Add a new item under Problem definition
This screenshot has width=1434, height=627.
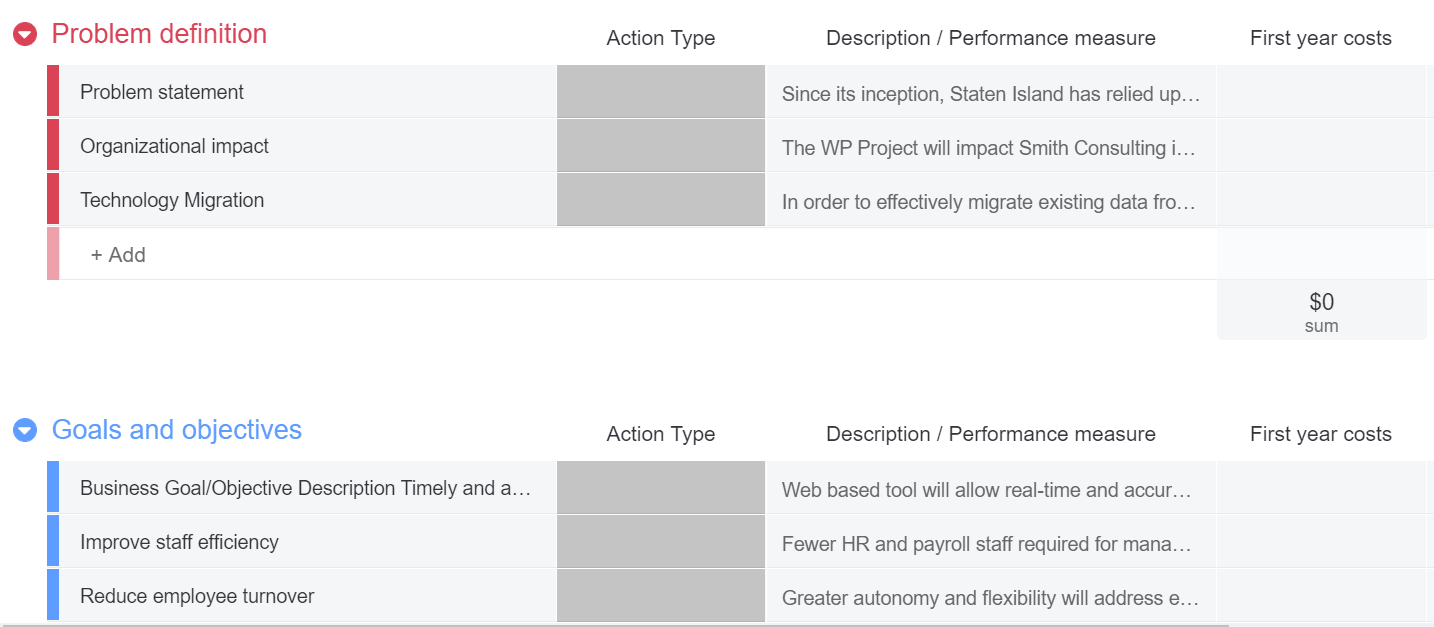118,254
